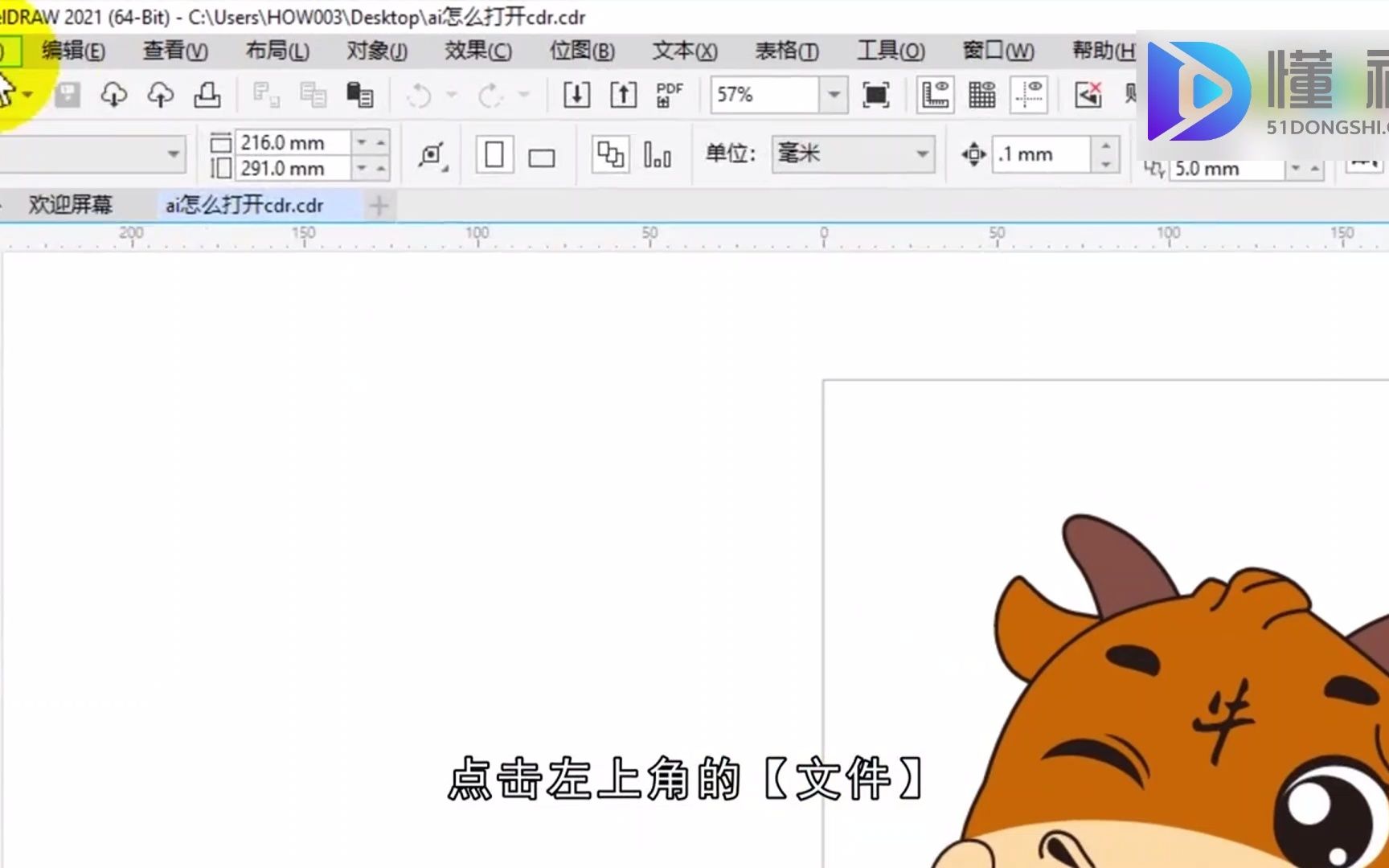Click the 57% zoom level field

pos(764,95)
